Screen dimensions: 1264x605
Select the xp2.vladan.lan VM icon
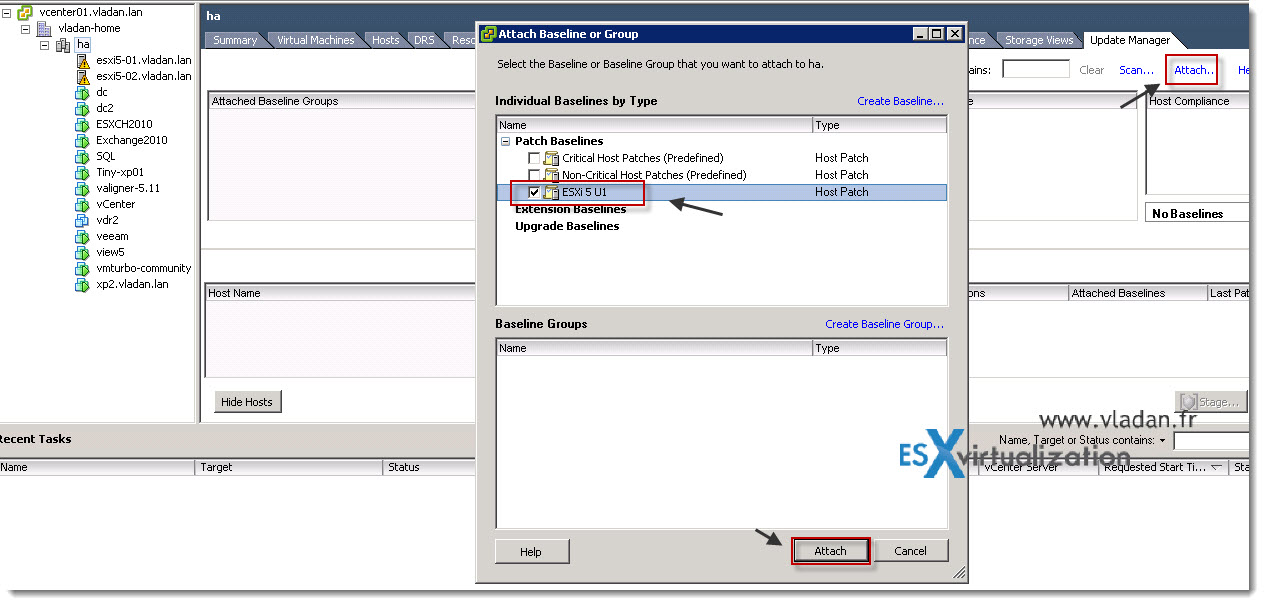[83, 284]
